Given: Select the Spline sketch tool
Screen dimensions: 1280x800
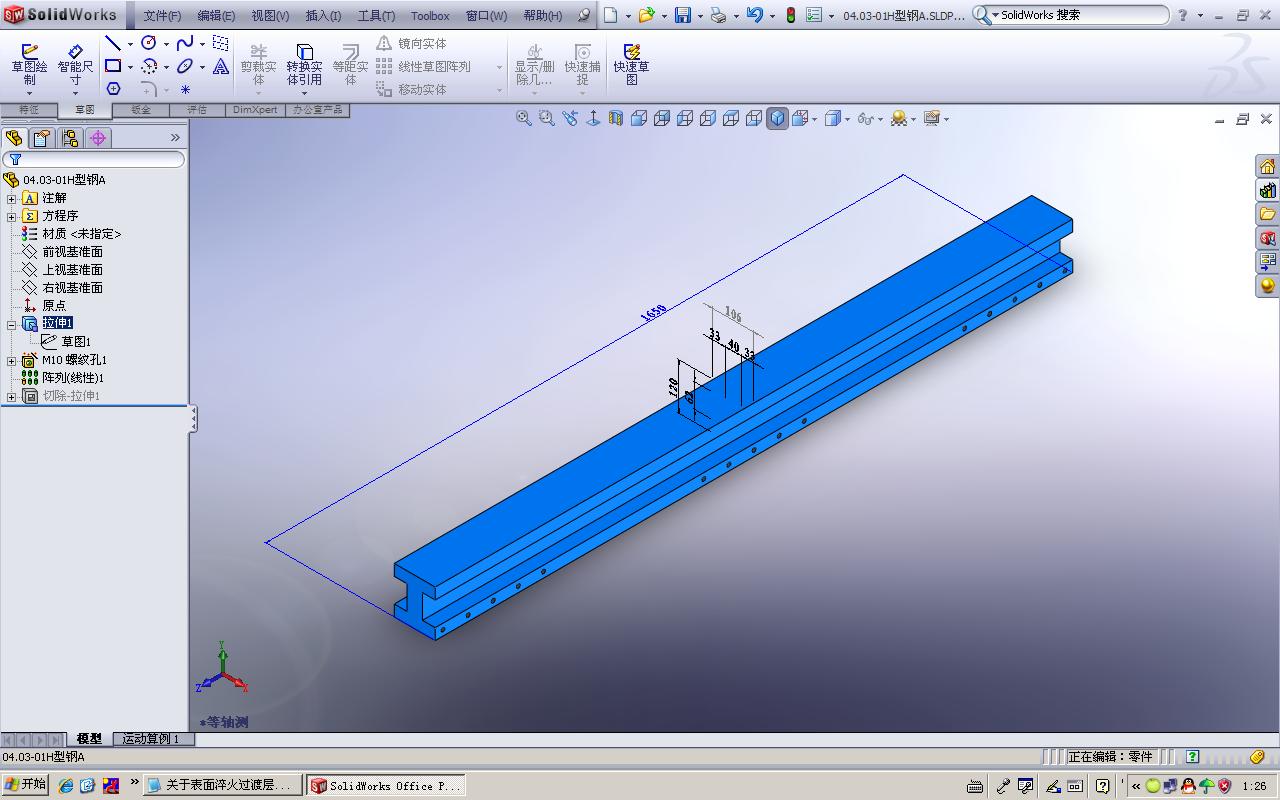Looking at the screenshot, I should pos(185,43).
